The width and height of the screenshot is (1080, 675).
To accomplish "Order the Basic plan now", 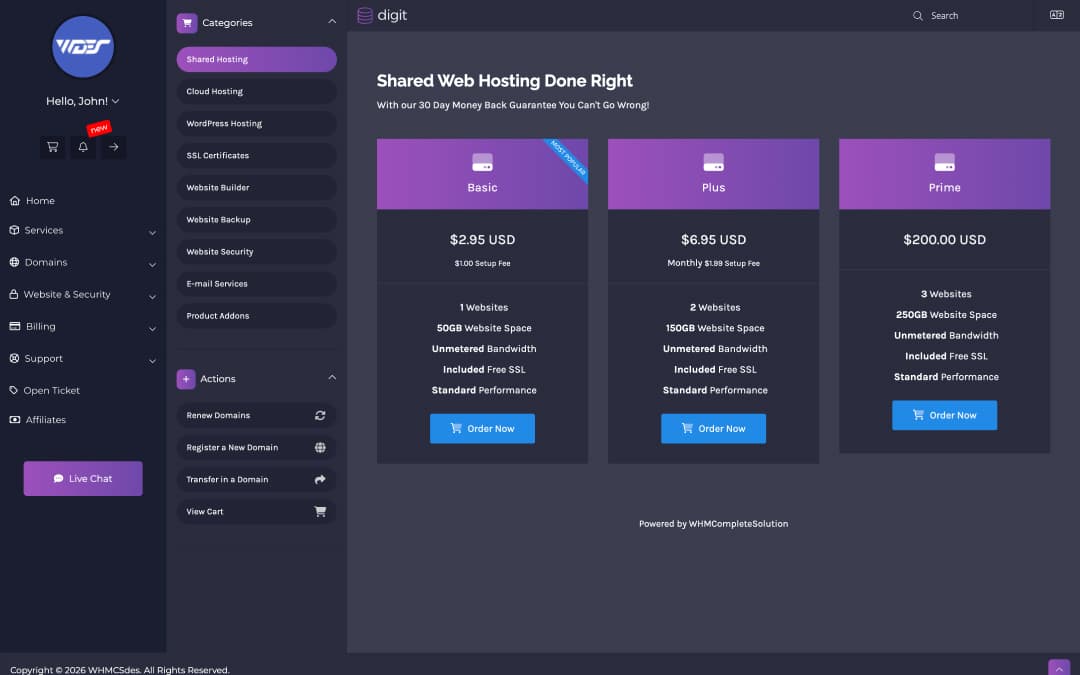I will 482,428.
